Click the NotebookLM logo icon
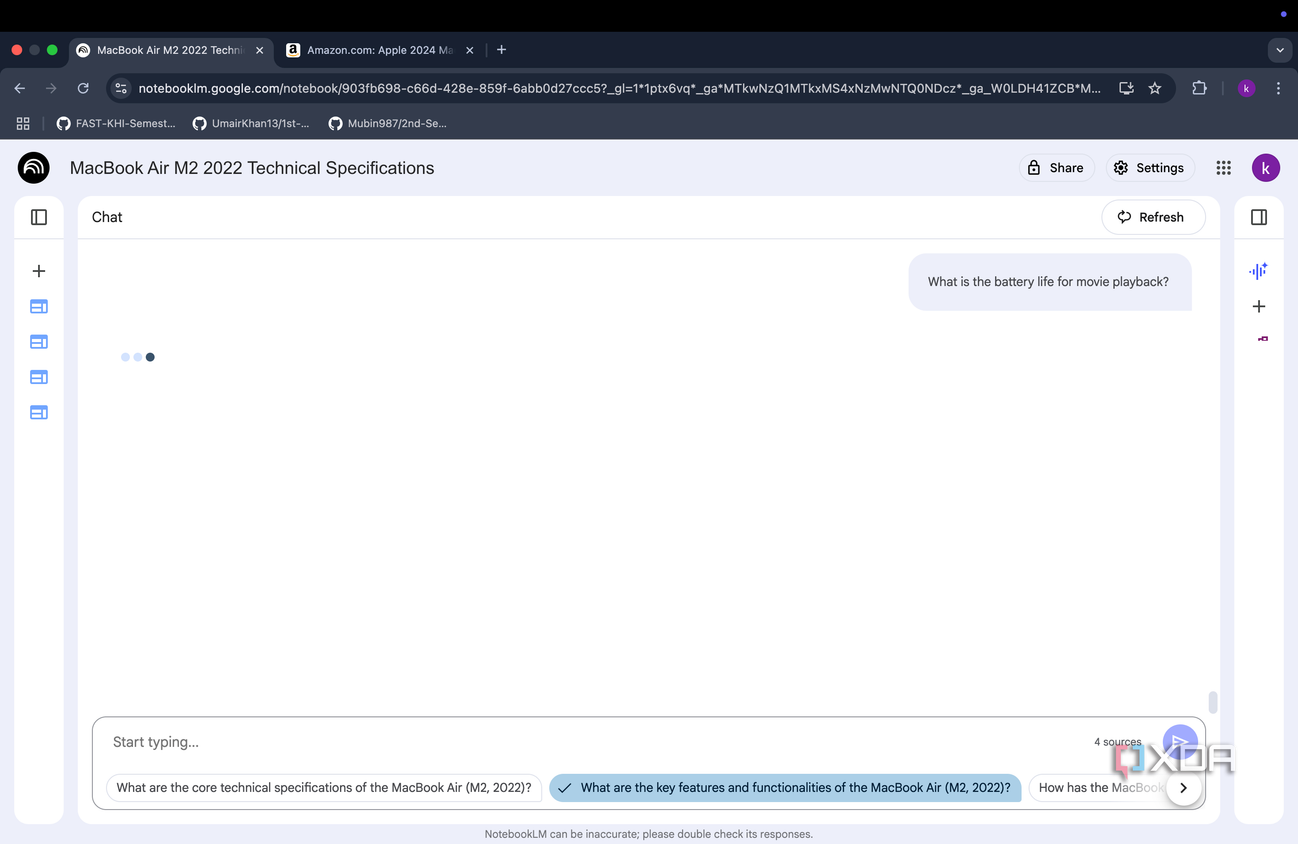 (34, 168)
